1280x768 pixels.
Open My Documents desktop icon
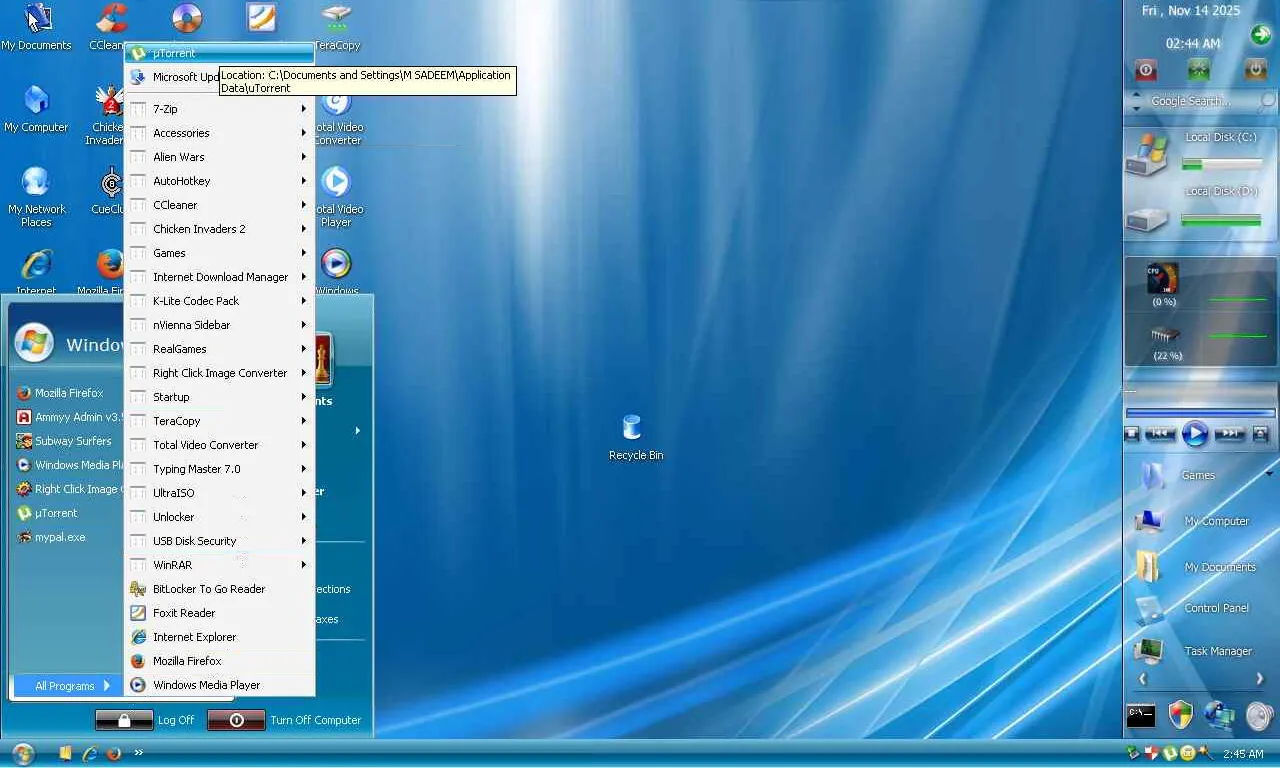[37, 28]
